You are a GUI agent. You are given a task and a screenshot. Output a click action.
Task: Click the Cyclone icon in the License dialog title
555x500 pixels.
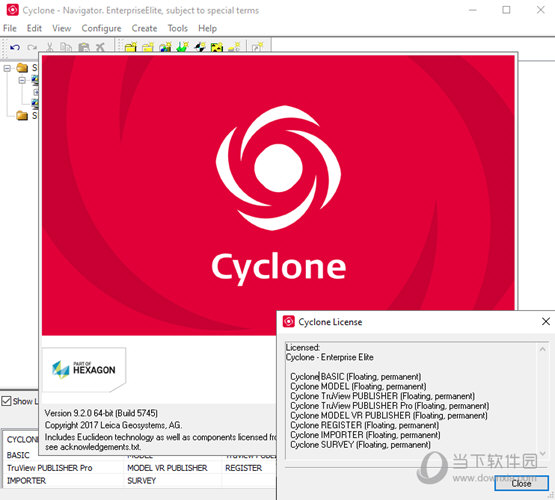click(288, 321)
